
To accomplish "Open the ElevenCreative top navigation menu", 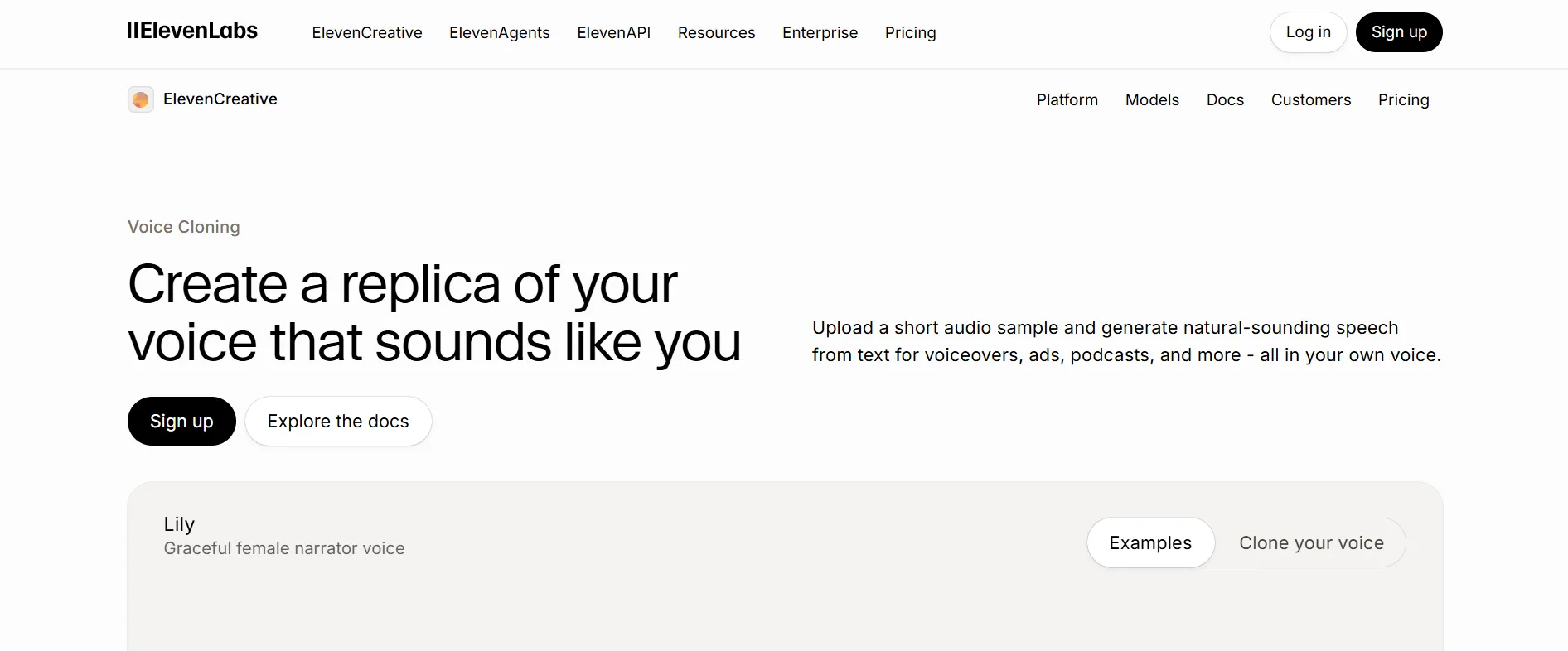I will (367, 32).
